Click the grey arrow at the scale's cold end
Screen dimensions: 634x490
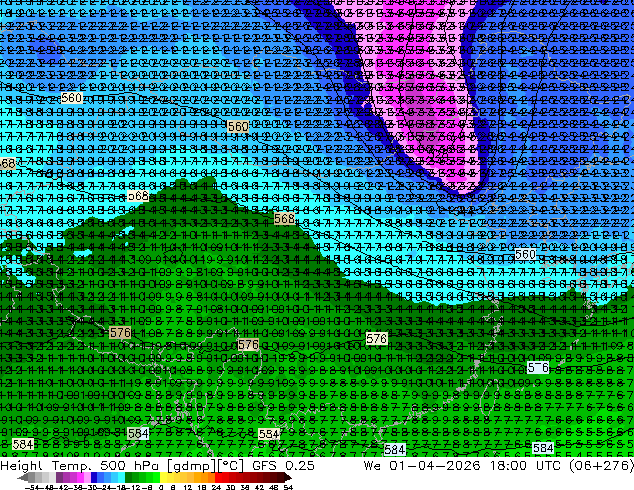click(x=23, y=477)
